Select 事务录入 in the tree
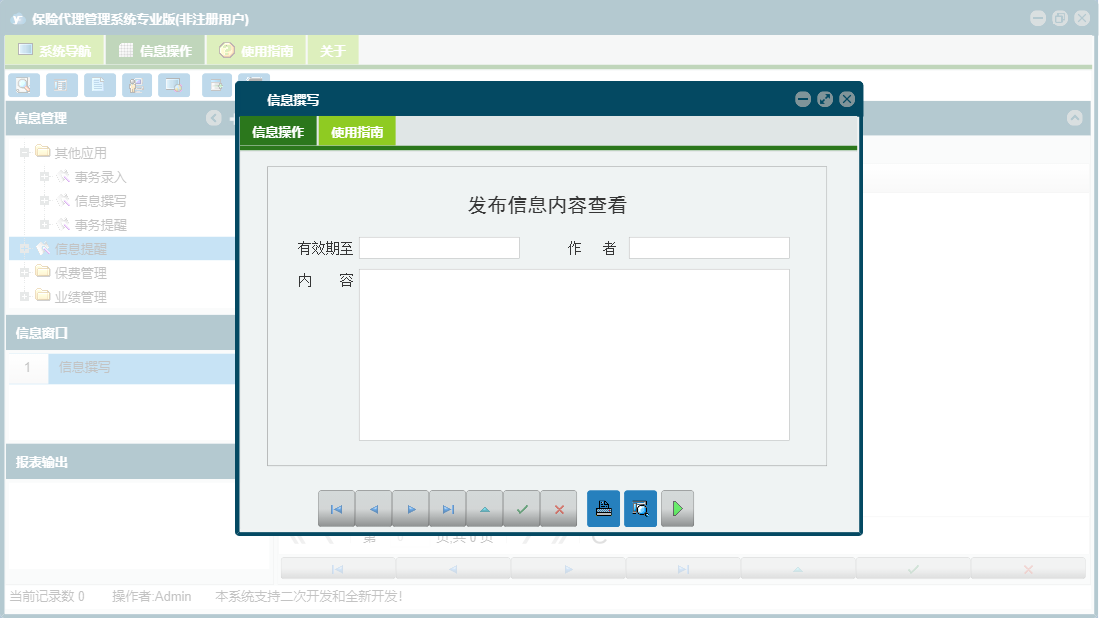 click(100, 177)
